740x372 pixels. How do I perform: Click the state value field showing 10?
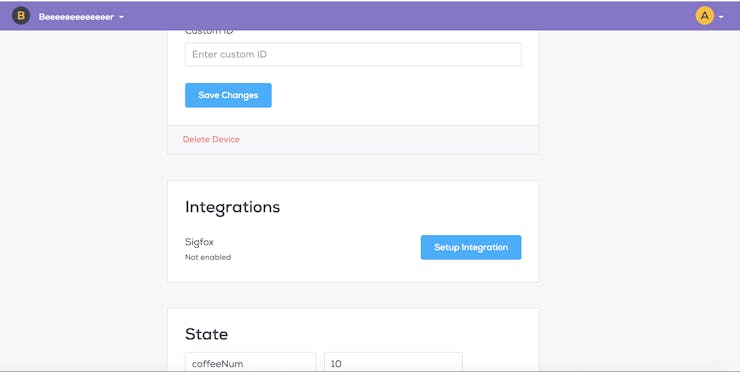tap(393, 362)
